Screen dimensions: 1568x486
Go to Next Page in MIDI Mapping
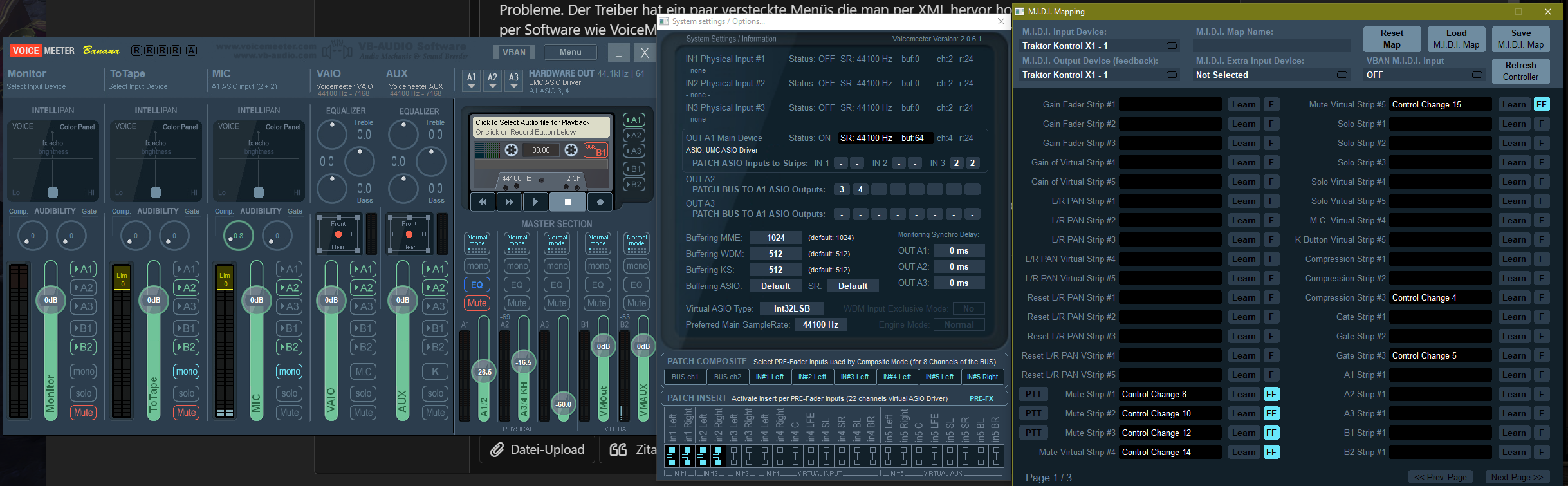[1517, 477]
